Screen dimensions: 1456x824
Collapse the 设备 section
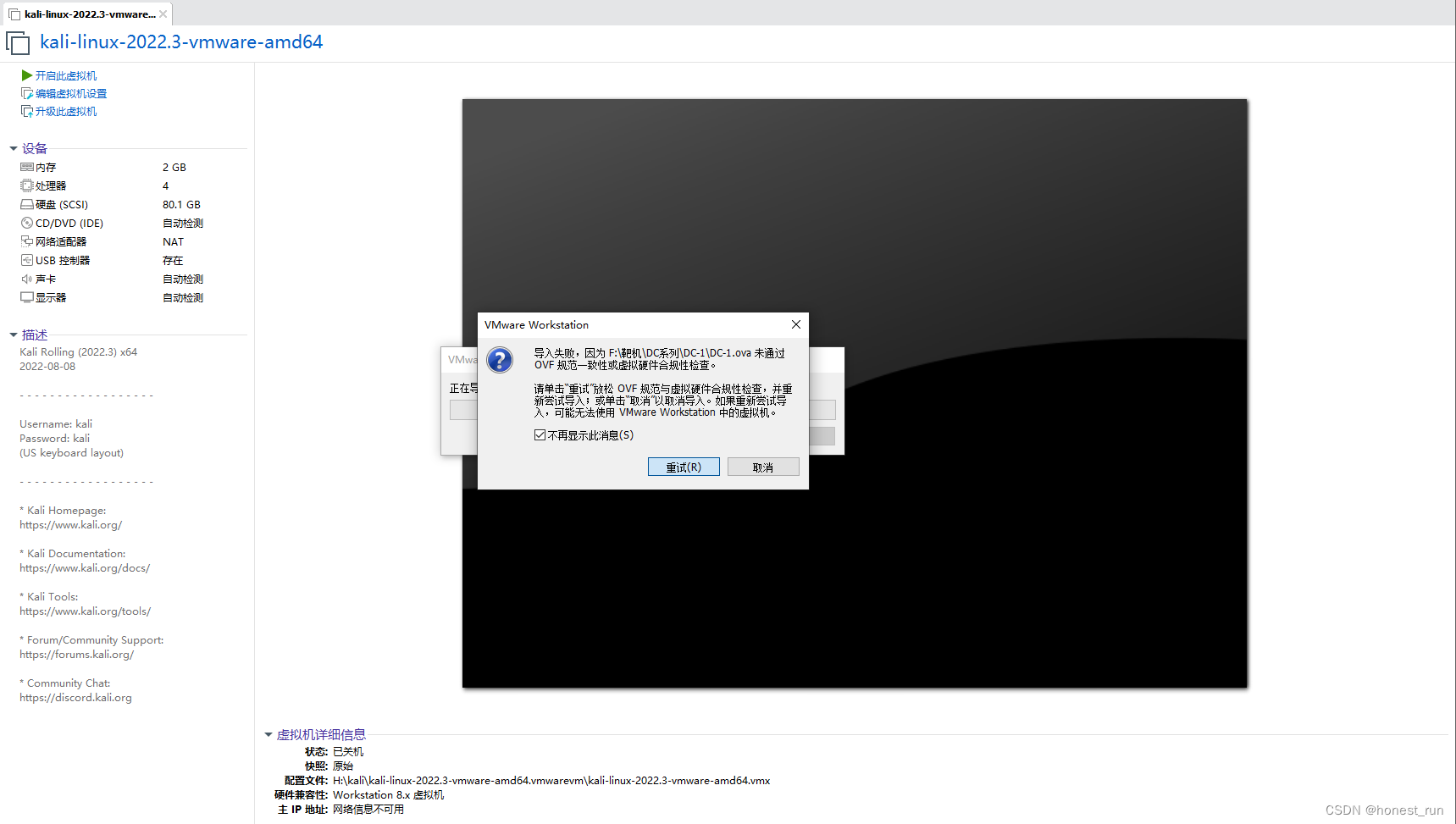click(13, 147)
